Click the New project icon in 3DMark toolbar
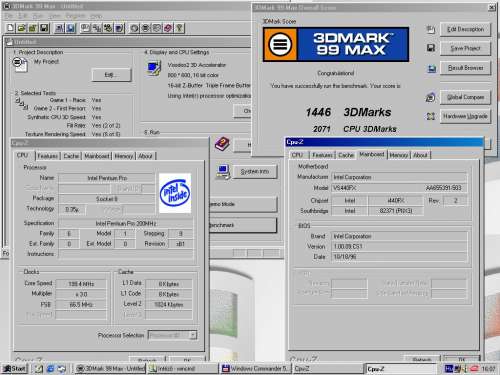 [x=10, y=28]
